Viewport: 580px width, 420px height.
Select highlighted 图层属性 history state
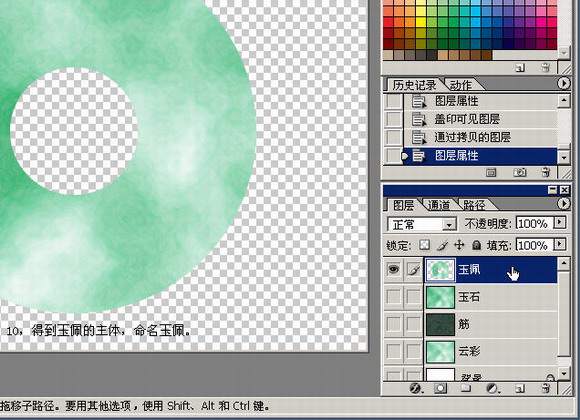[x=480, y=156]
